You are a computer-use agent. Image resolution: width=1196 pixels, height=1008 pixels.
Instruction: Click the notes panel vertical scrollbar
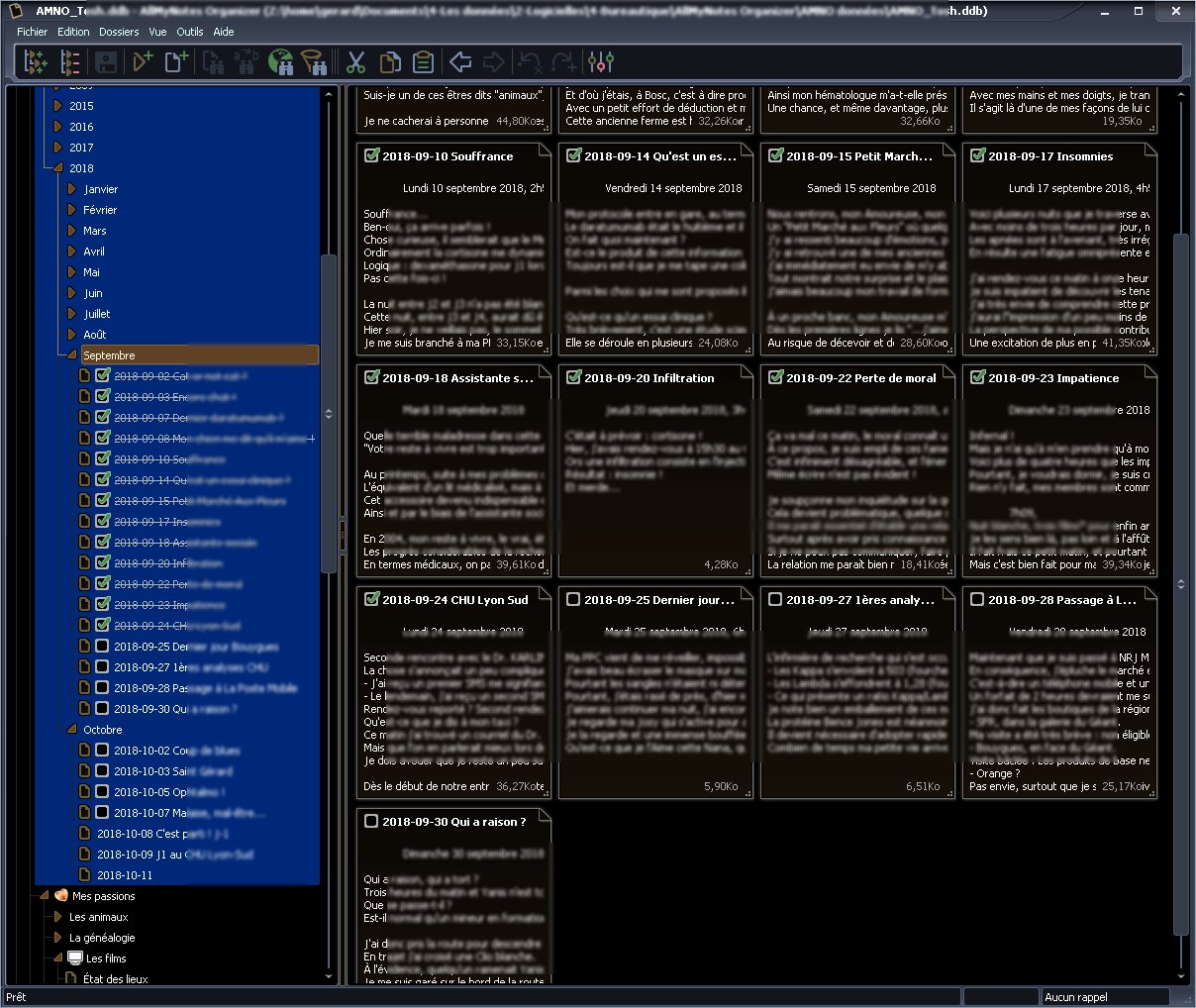click(x=1179, y=584)
